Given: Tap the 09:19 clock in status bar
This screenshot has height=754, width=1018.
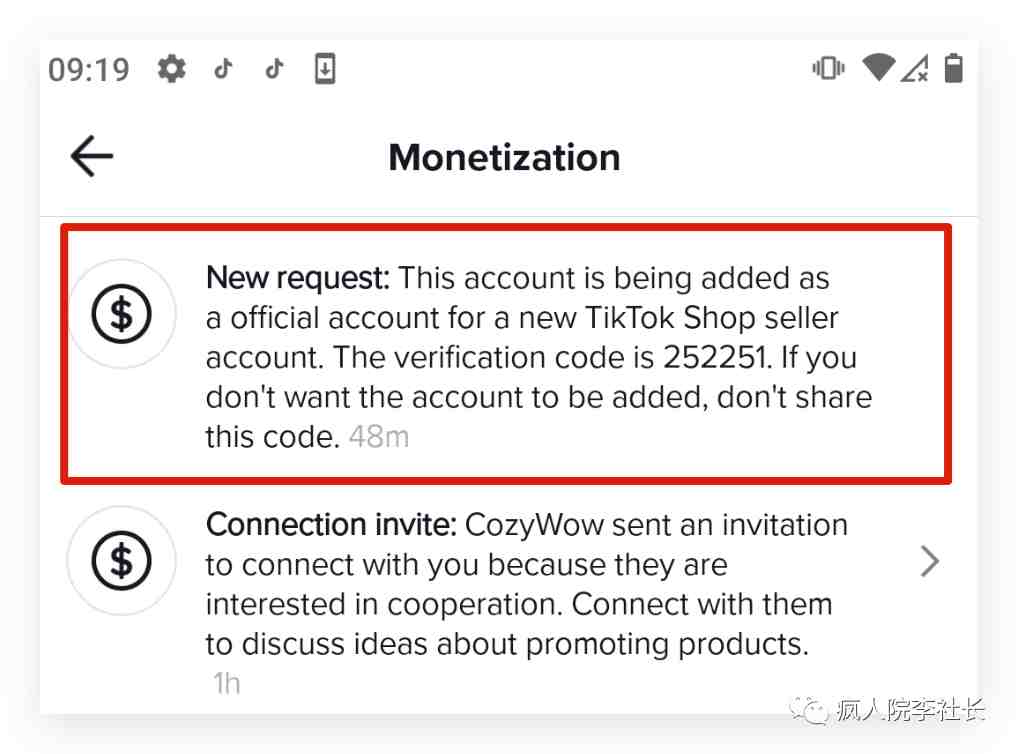Looking at the screenshot, I should [89, 69].
